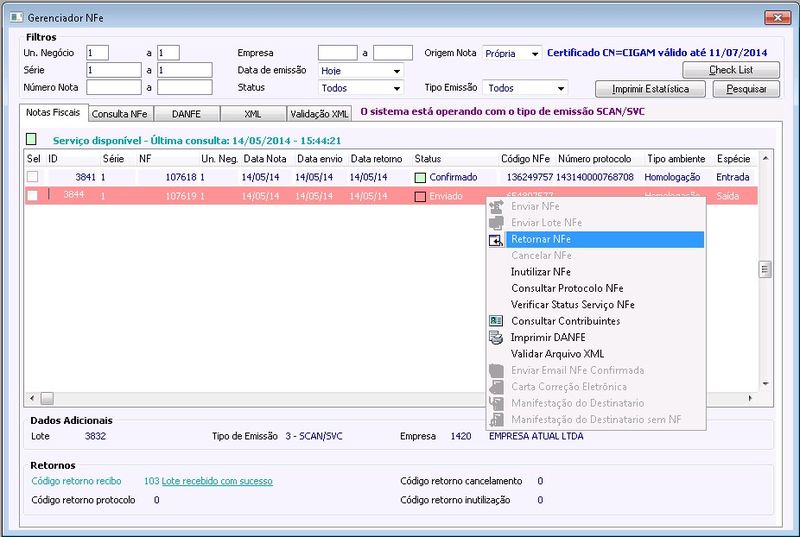
Task: Click the grid's scroll down arrow
Action: point(765,383)
